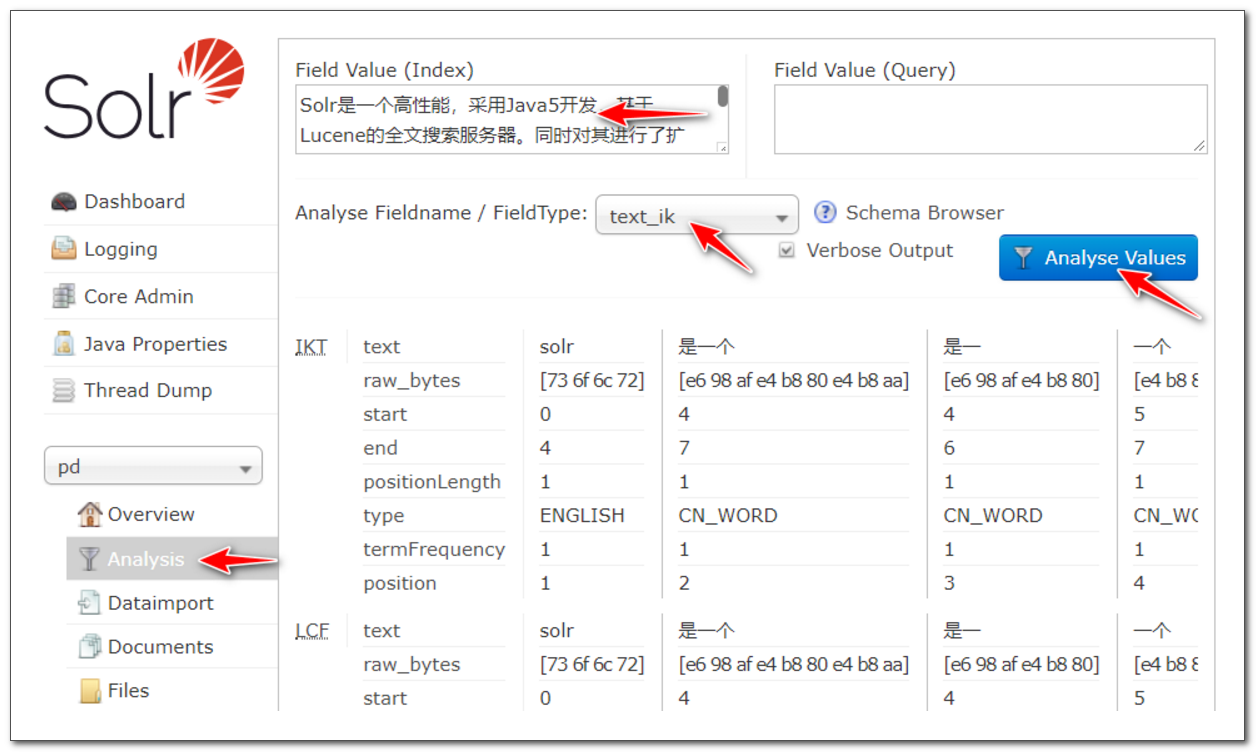Open the Dataimport label

point(161,603)
